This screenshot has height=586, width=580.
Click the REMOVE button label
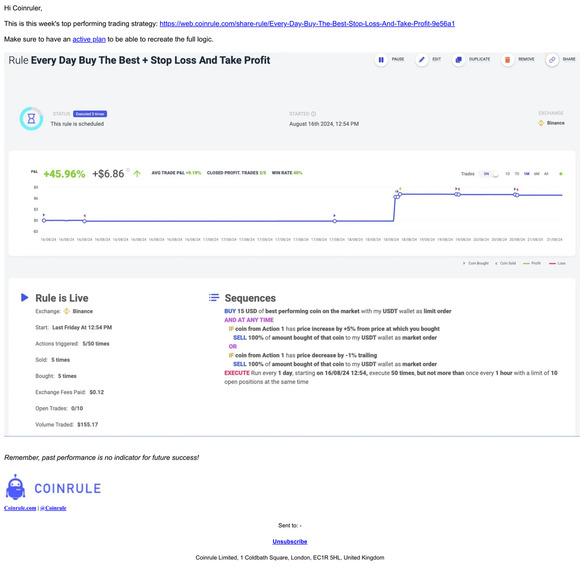coord(526,59)
